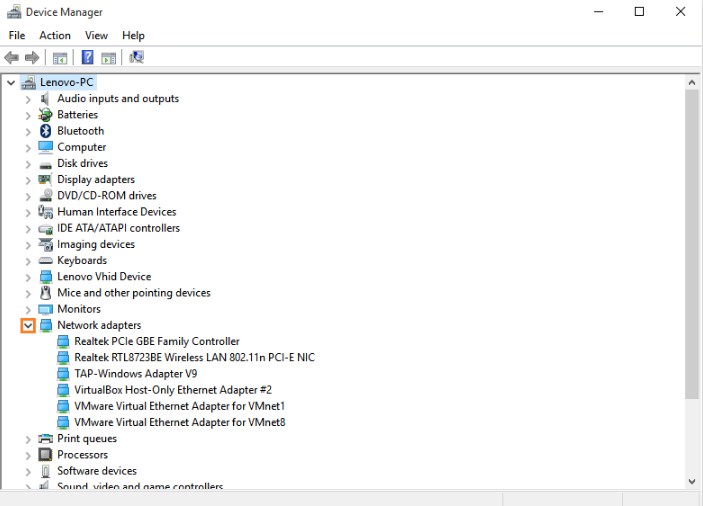The height and width of the screenshot is (506, 703).
Task: Collapse the Lenovo-PC root node
Action: pos(11,82)
